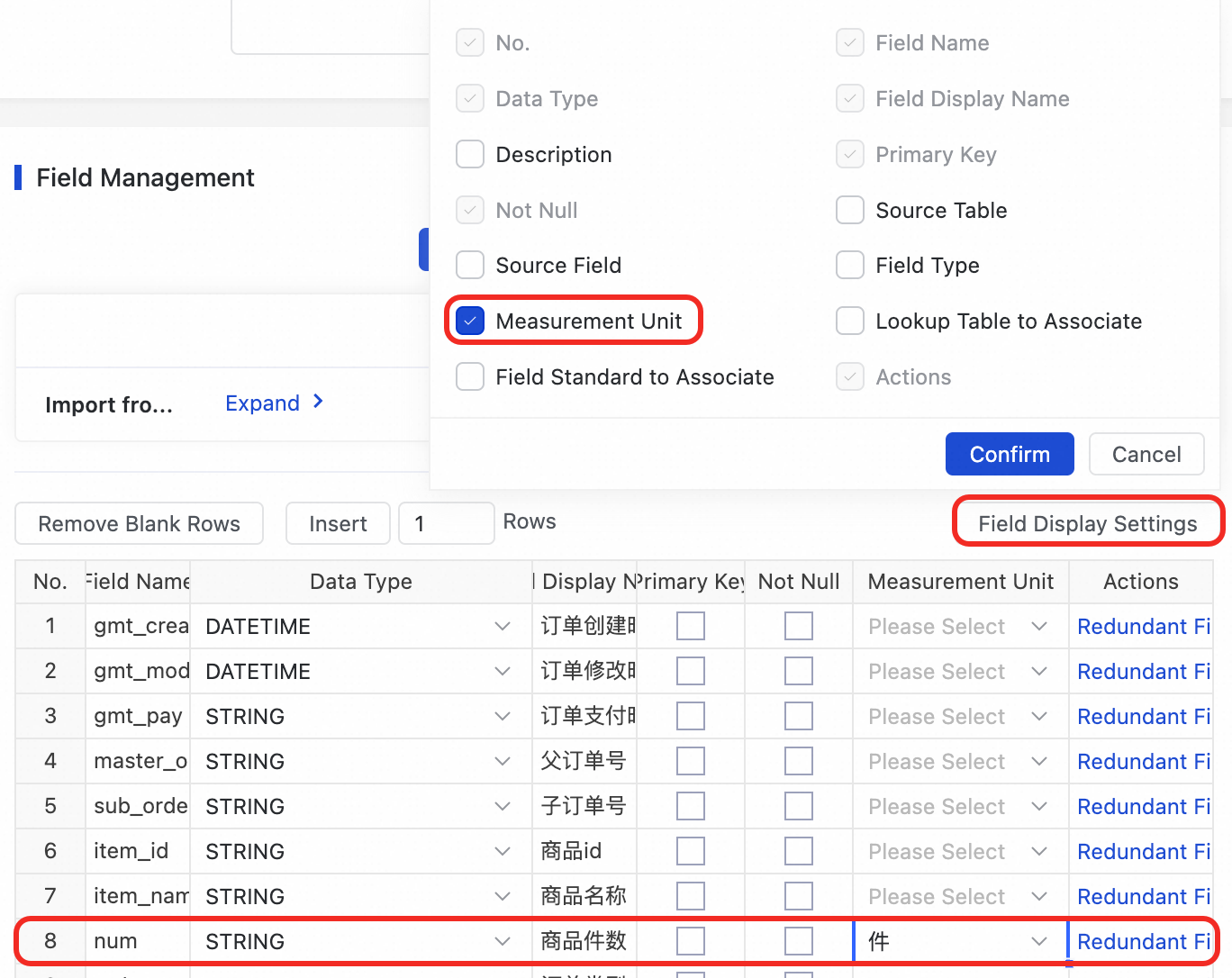Toggle Primary Key checkbox for sub_order row
This screenshot has height=978, width=1232.
pyautogui.click(x=691, y=806)
